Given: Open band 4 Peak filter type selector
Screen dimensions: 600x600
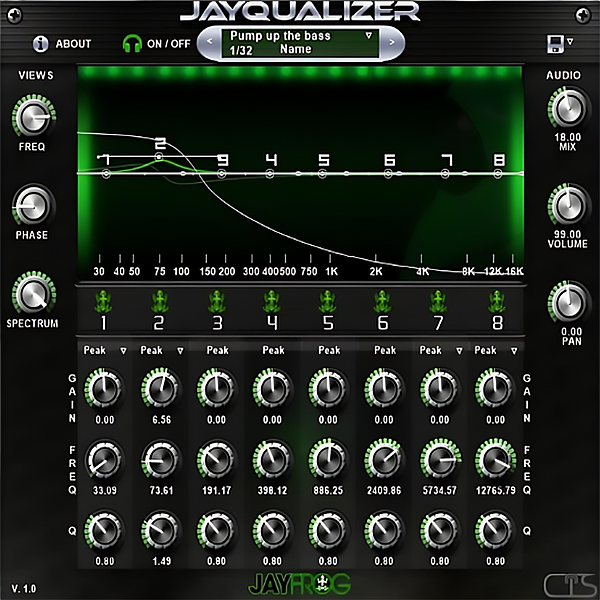Looking at the screenshot, I should 273,351.
